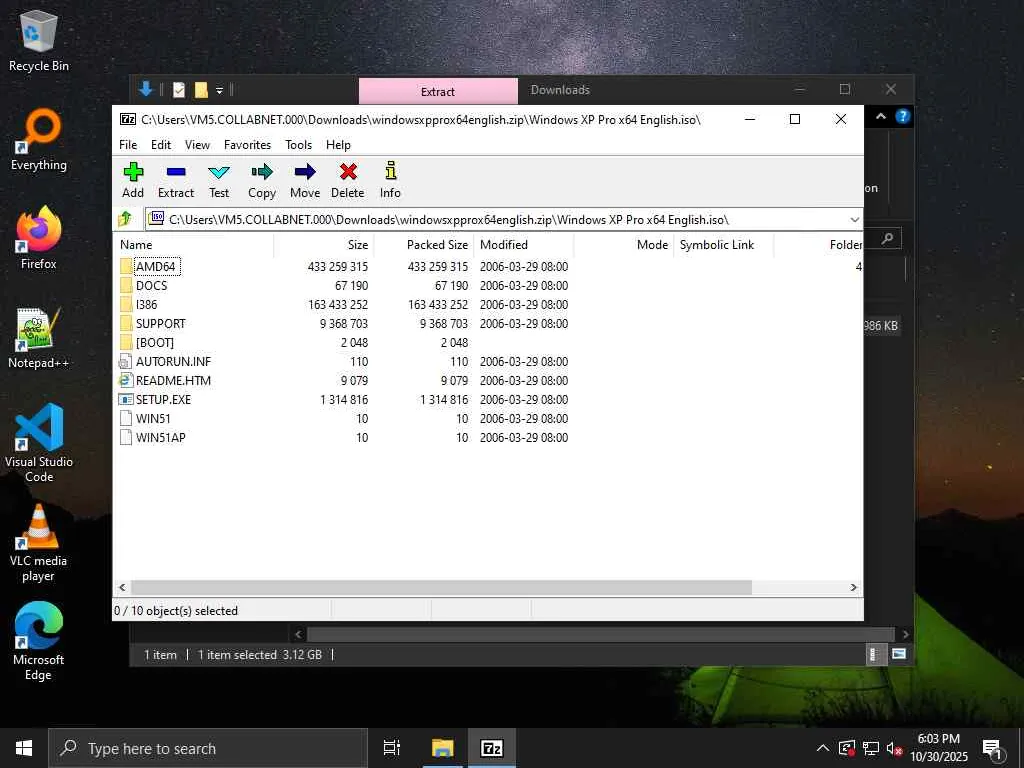Select the README.HTM file icon
Viewport: 1024px width, 768px height.
click(126, 380)
